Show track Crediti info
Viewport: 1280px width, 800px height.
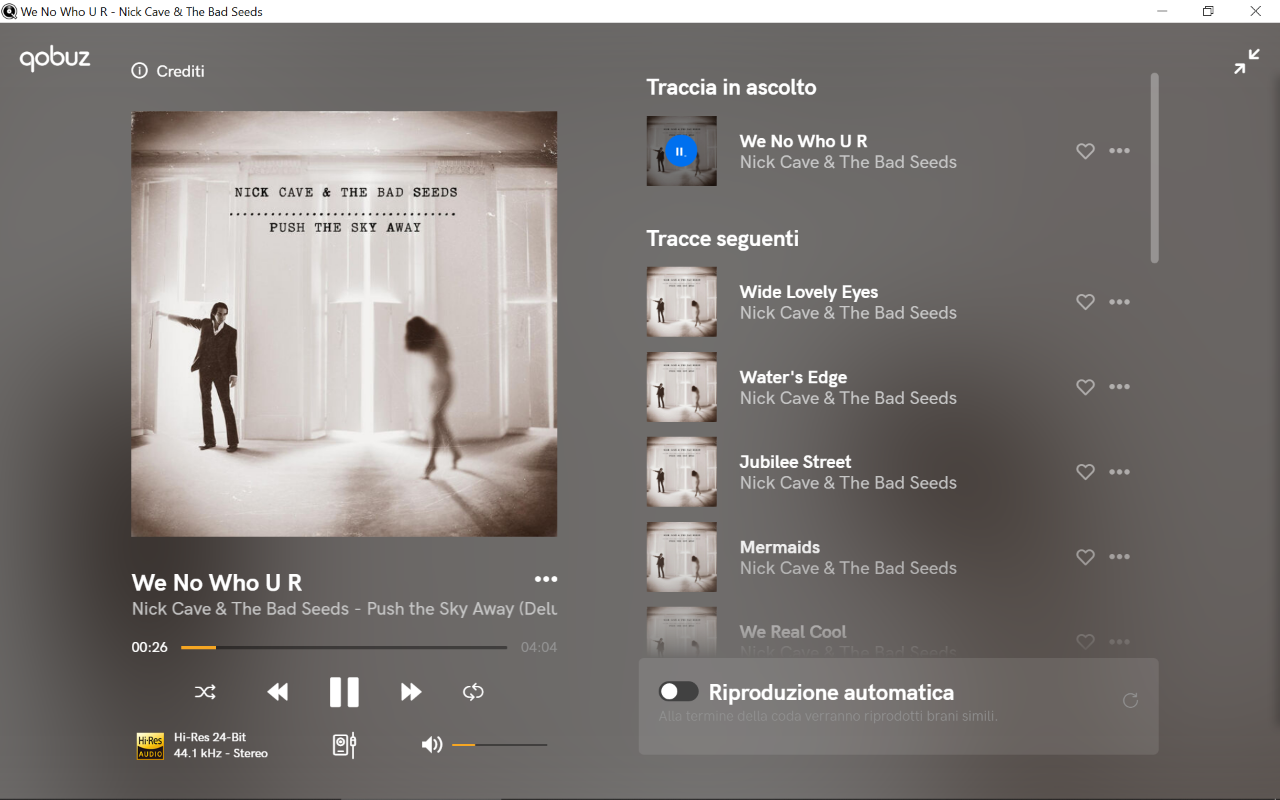pyautogui.click(x=168, y=71)
